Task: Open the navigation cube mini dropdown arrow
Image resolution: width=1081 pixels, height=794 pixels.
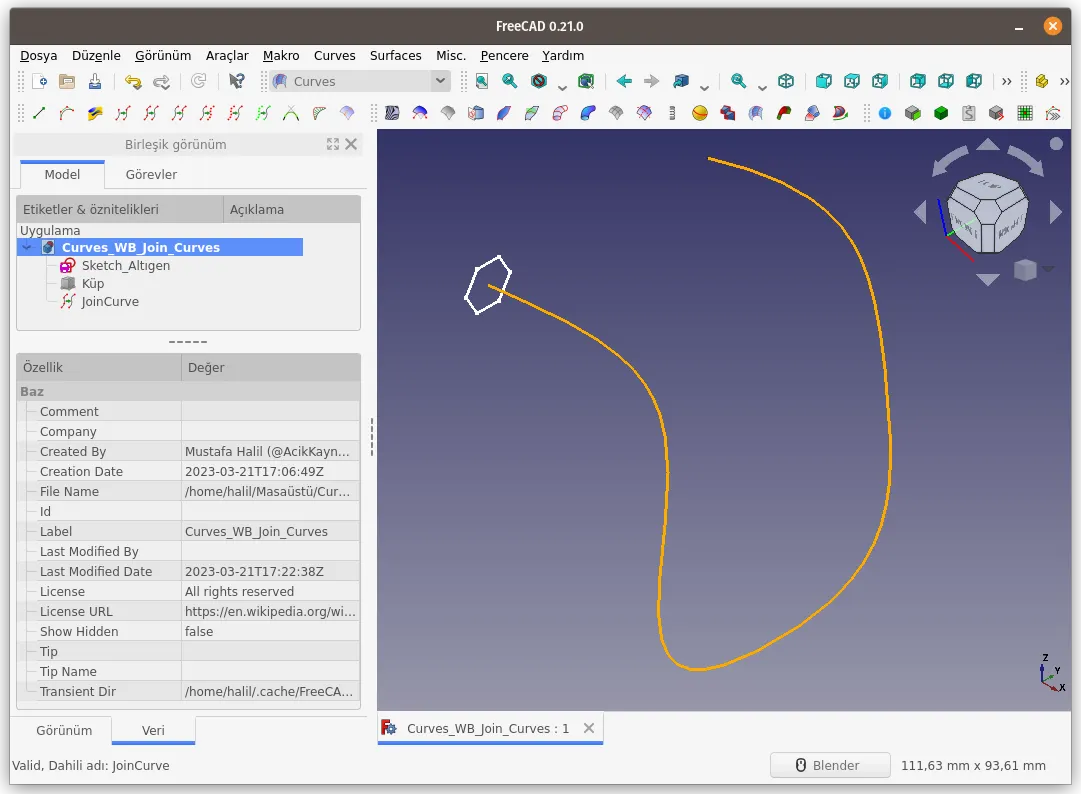Action: (x=1048, y=269)
